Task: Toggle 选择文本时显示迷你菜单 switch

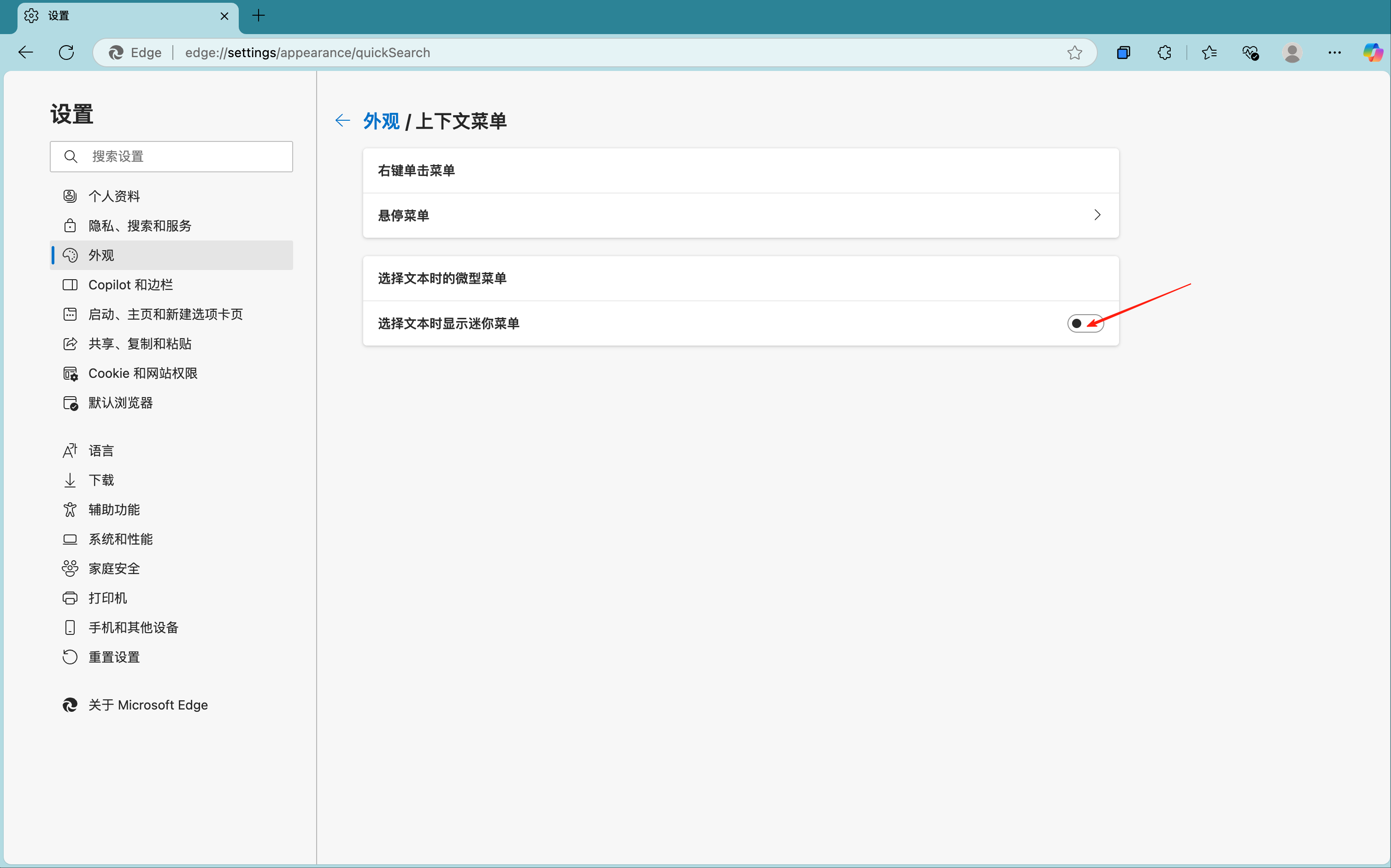Action: click(x=1085, y=324)
